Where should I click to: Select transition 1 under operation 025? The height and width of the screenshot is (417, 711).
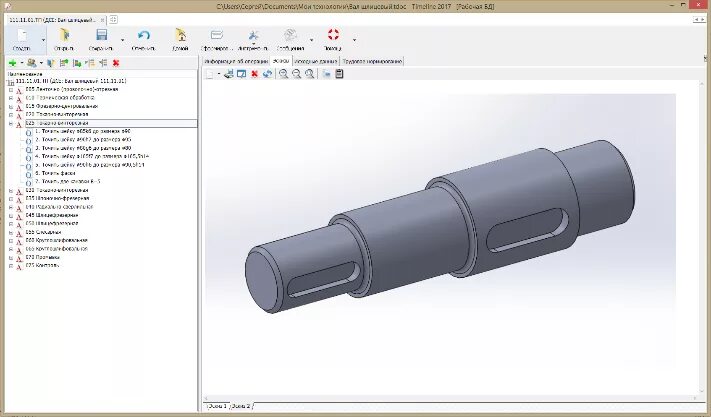83,131
